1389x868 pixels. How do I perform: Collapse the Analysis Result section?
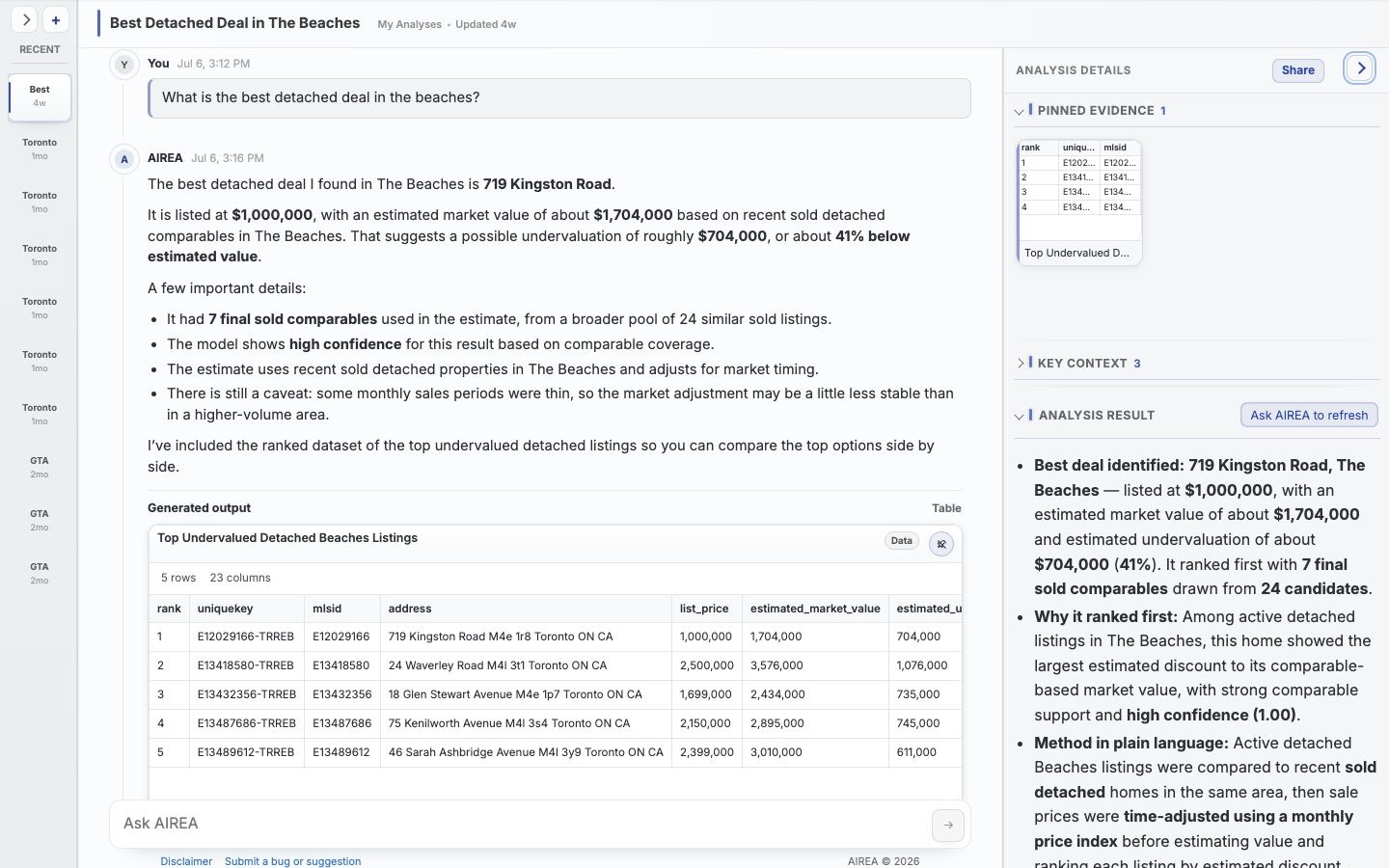coord(1020,417)
